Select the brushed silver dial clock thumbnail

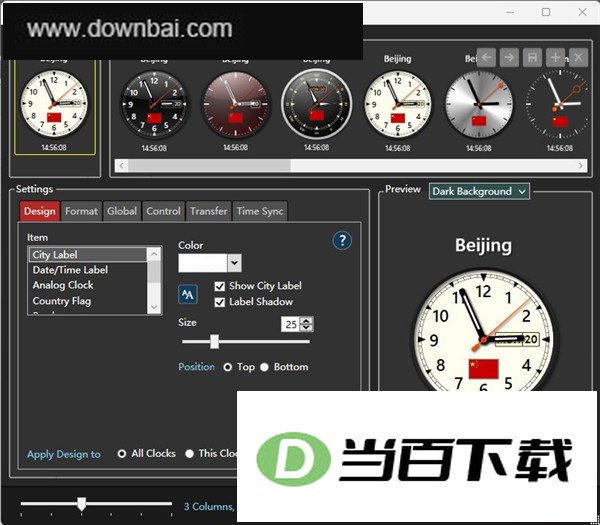(479, 104)
